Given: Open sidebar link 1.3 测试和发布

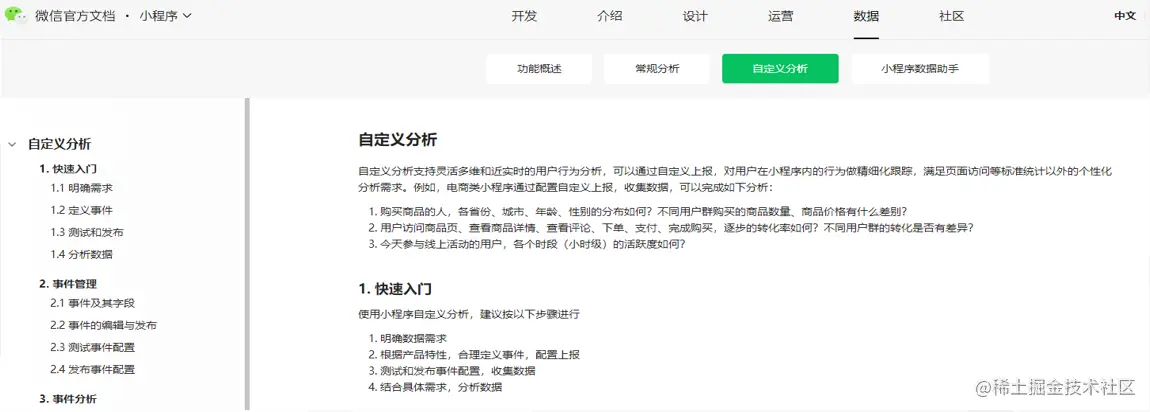Looking at the screenshot, I should (x=87, y=232).
